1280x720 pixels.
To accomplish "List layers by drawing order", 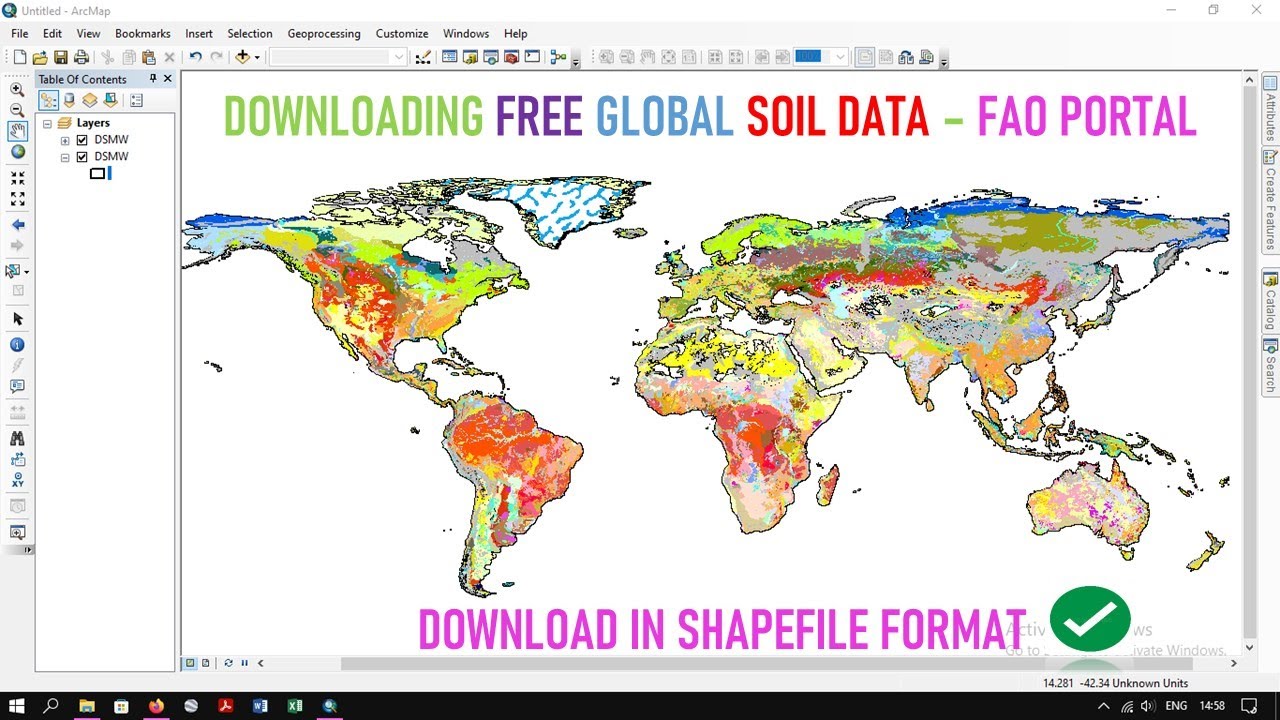I will (48, 100).
